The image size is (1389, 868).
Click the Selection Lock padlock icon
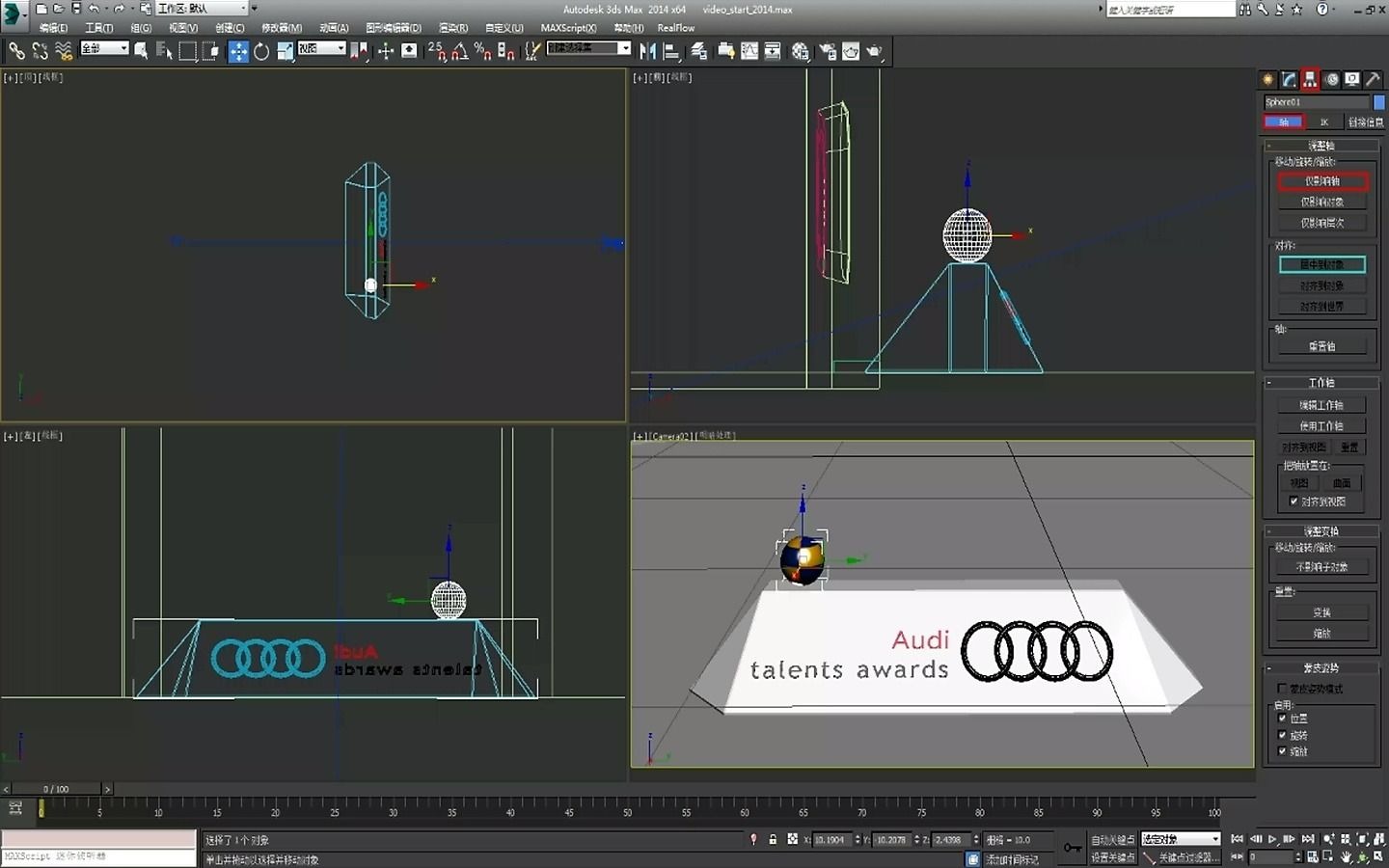pos(773,839)
